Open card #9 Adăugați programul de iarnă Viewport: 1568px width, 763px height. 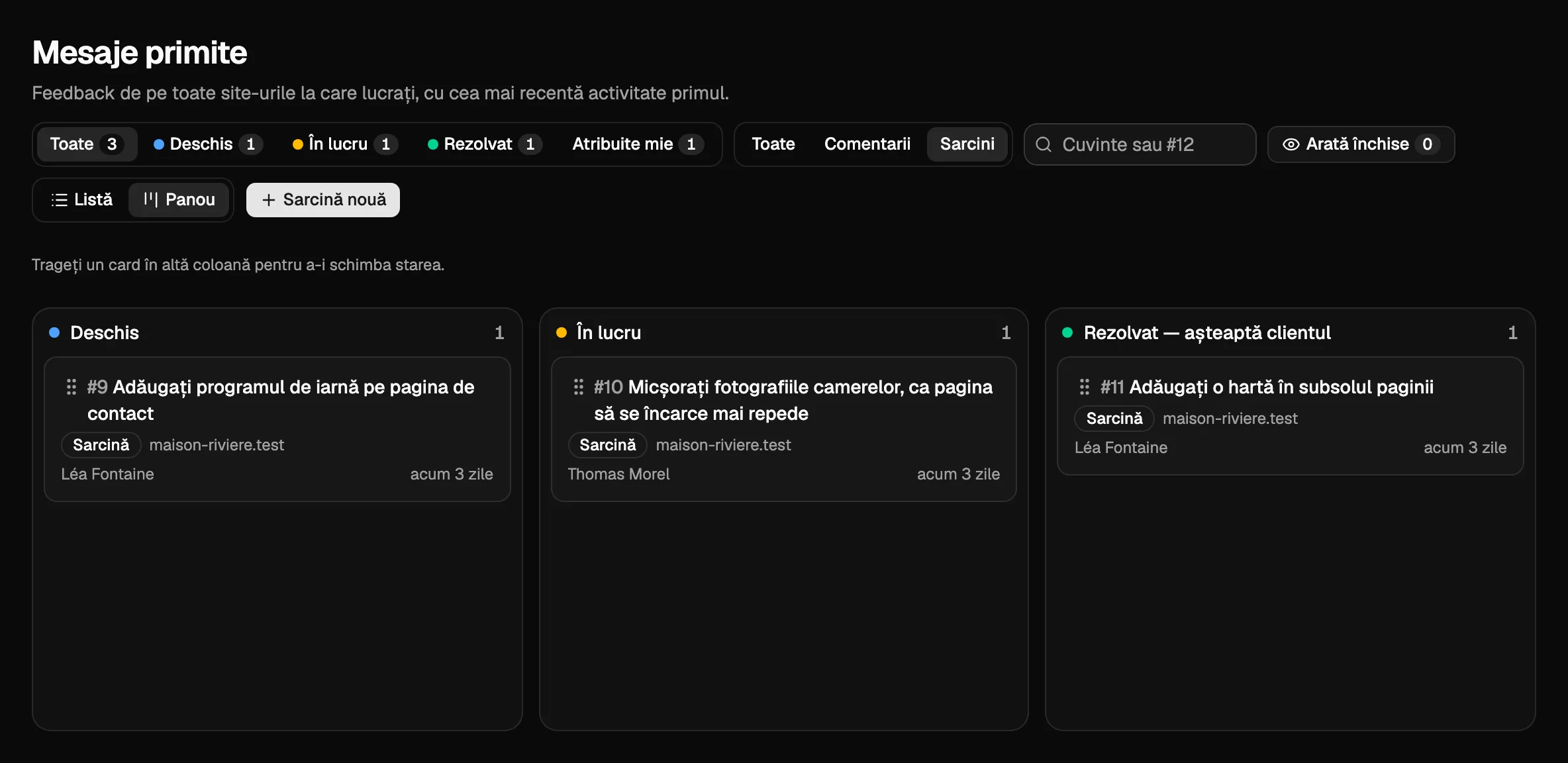pos(277,429)
